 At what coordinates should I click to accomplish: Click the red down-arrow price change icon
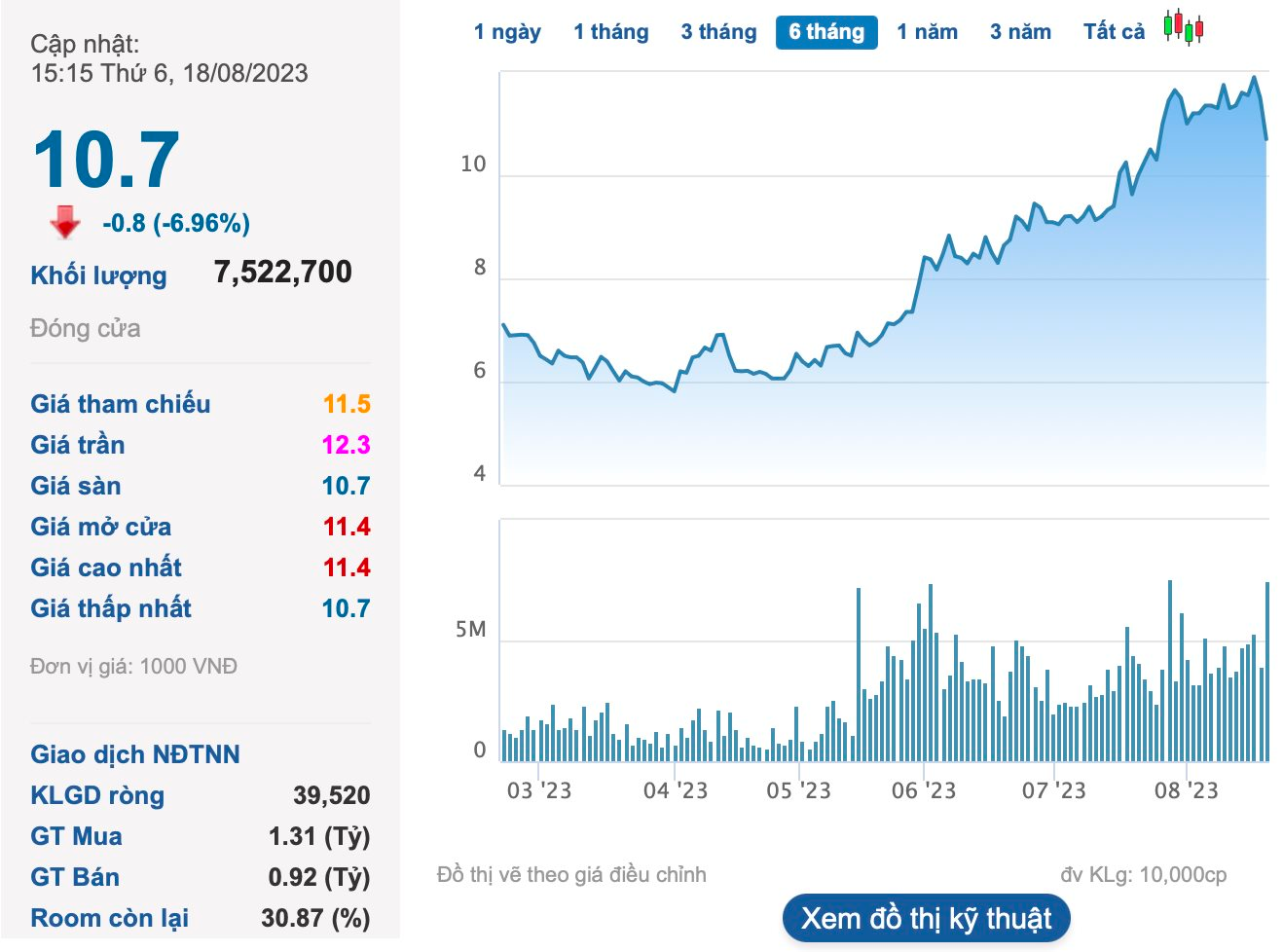point(65,222)
